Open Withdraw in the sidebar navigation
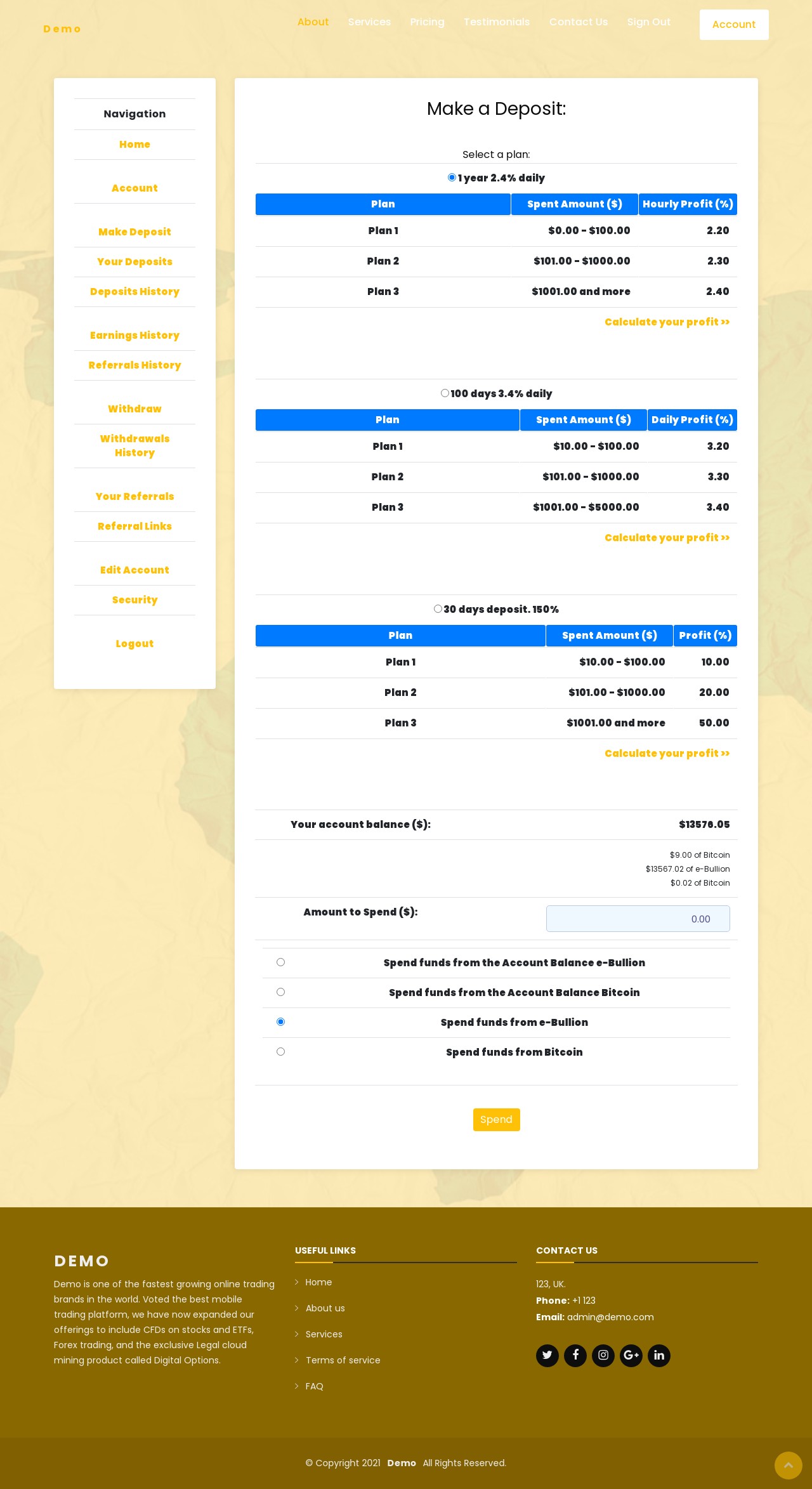The image size is (812, 1489). (134, 409)
